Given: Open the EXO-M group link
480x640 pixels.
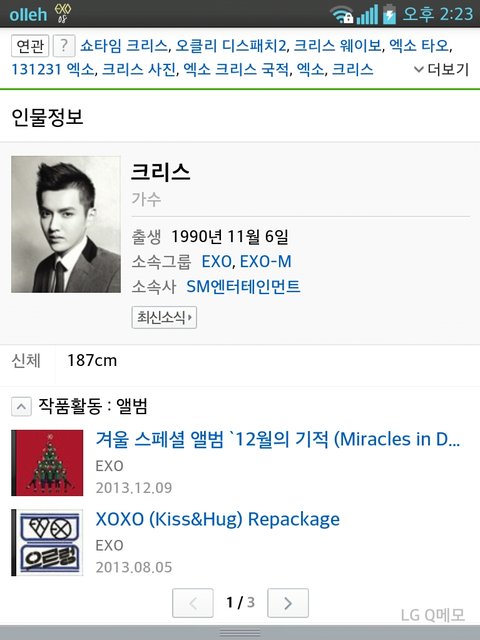Looking at the screenshot, I should click(266, 262).
